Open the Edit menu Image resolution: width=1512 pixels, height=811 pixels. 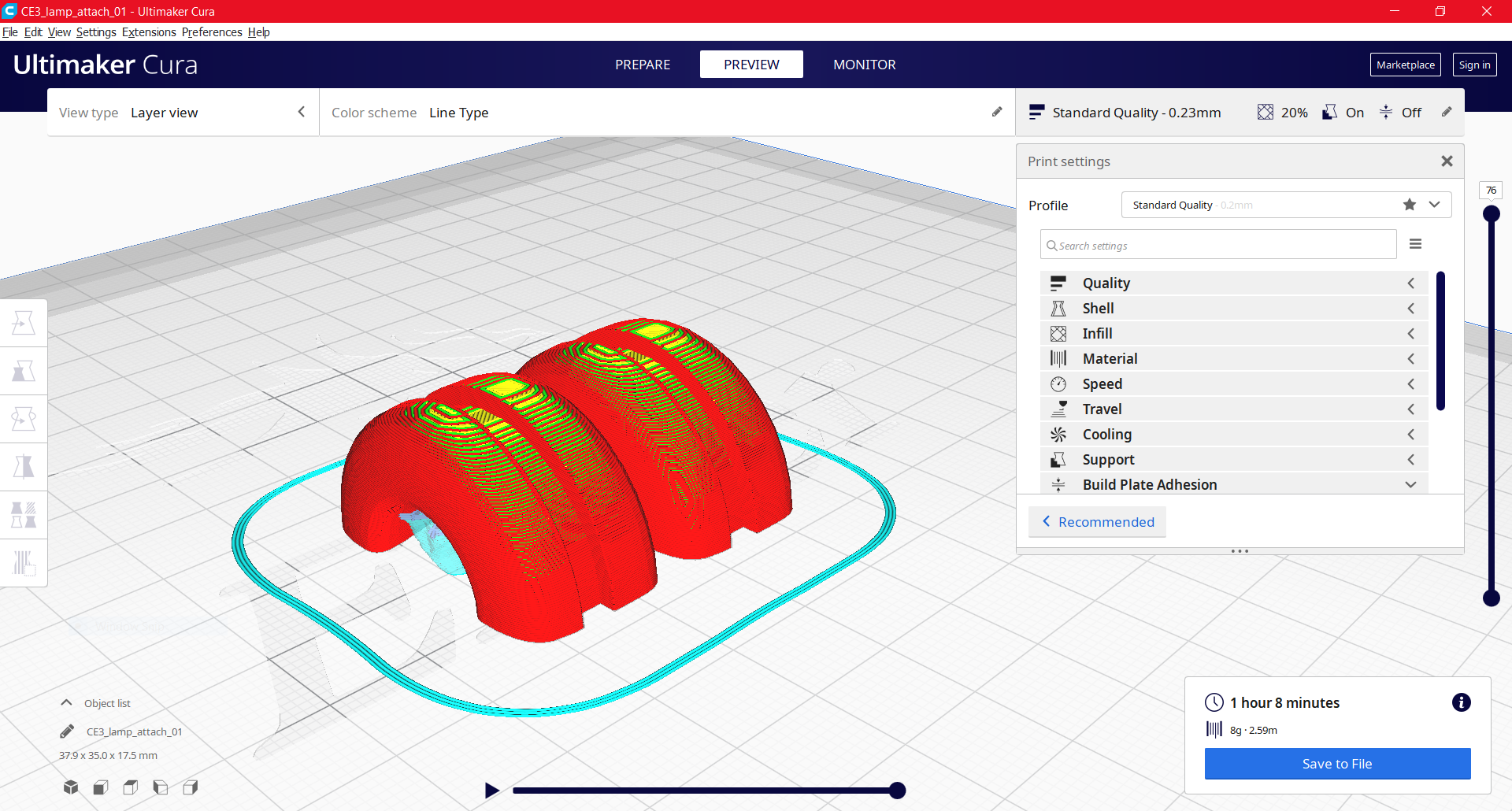(x=33, y=32)
